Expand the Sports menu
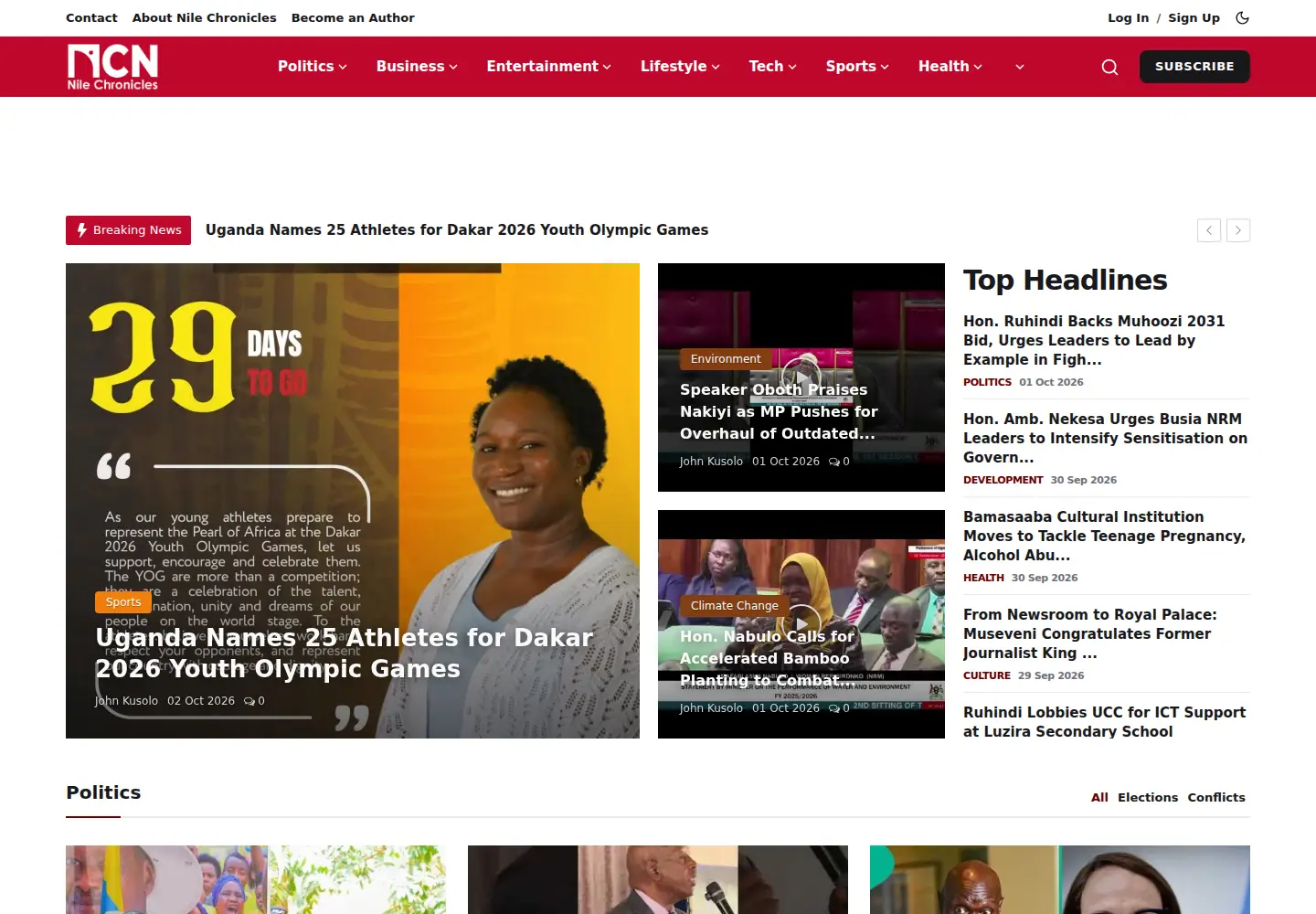This screenshot has height=914, width=1316. 857,67
